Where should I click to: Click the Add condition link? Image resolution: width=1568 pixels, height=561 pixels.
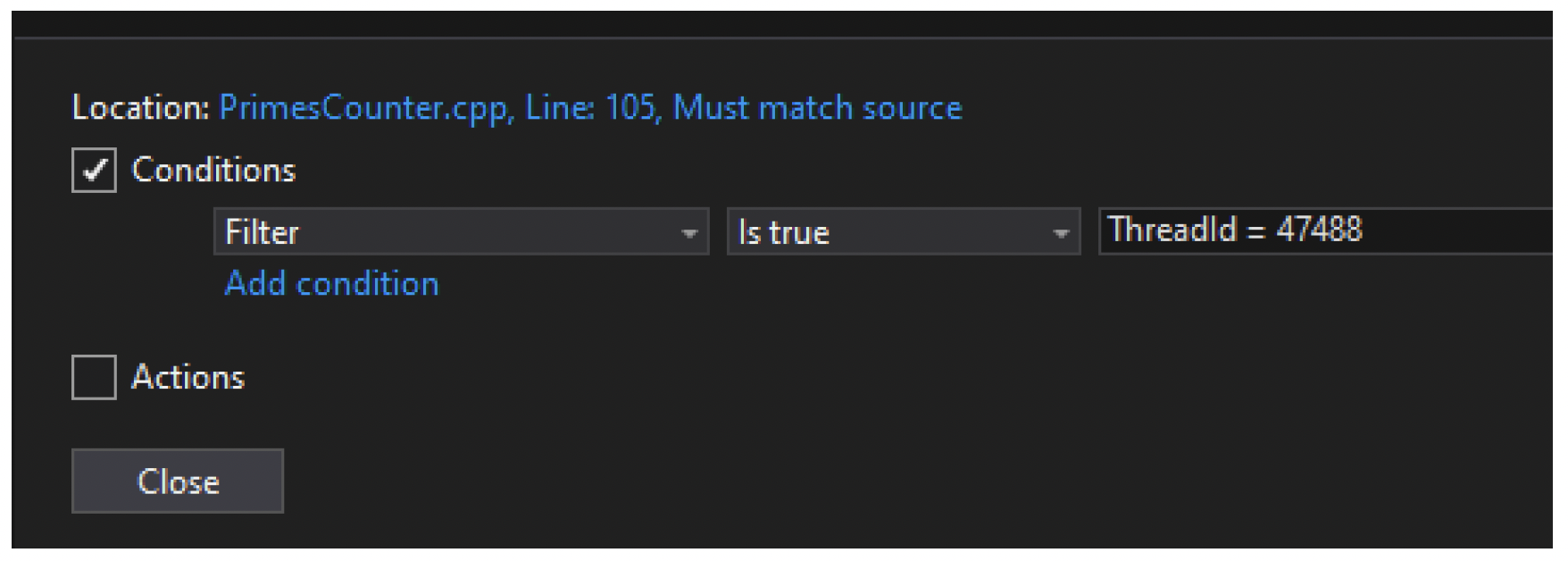(332, 283)
